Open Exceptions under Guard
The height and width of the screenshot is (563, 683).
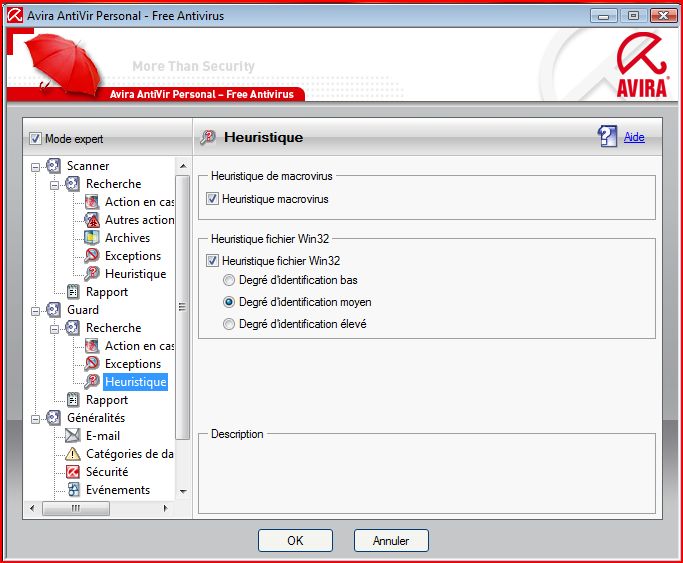133,364
